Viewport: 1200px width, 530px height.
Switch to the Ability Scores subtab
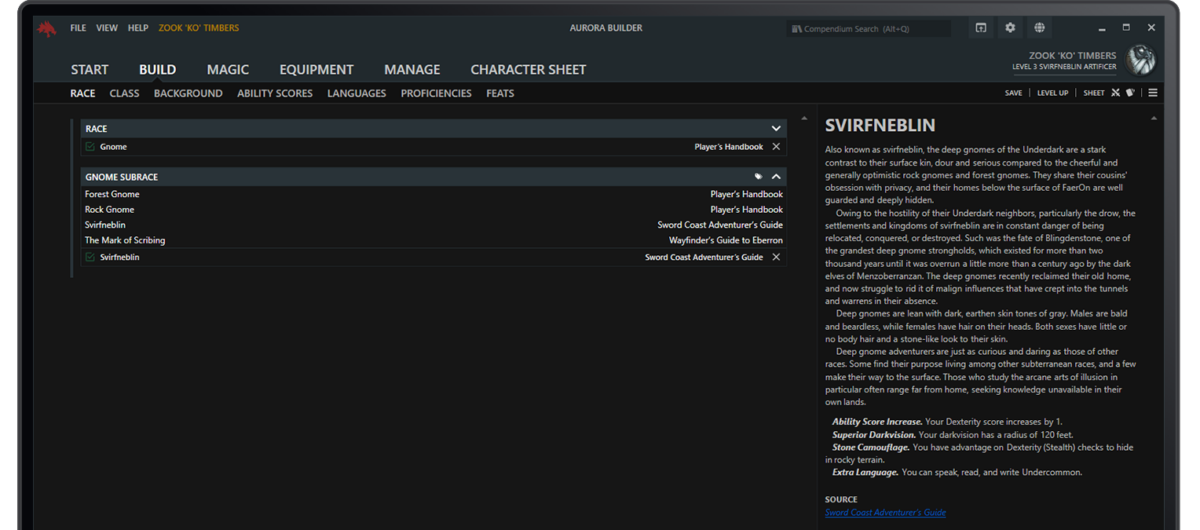[x=275, y=93]
